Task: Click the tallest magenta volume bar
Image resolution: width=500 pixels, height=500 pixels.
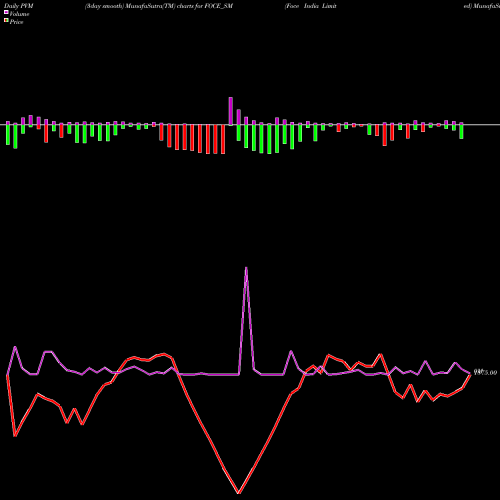Action: 231,111
